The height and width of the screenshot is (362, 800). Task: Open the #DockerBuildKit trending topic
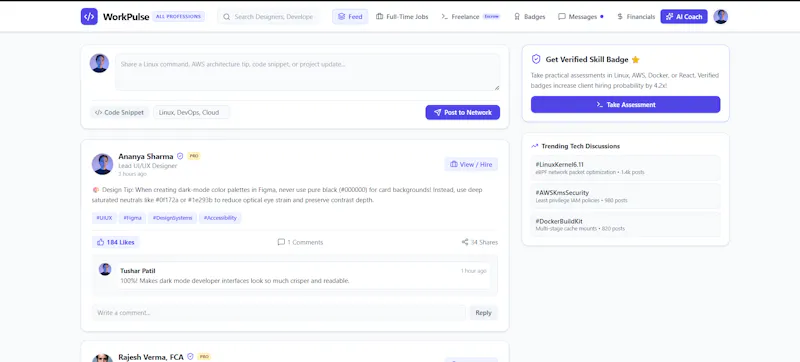click(x=626, y=225)
